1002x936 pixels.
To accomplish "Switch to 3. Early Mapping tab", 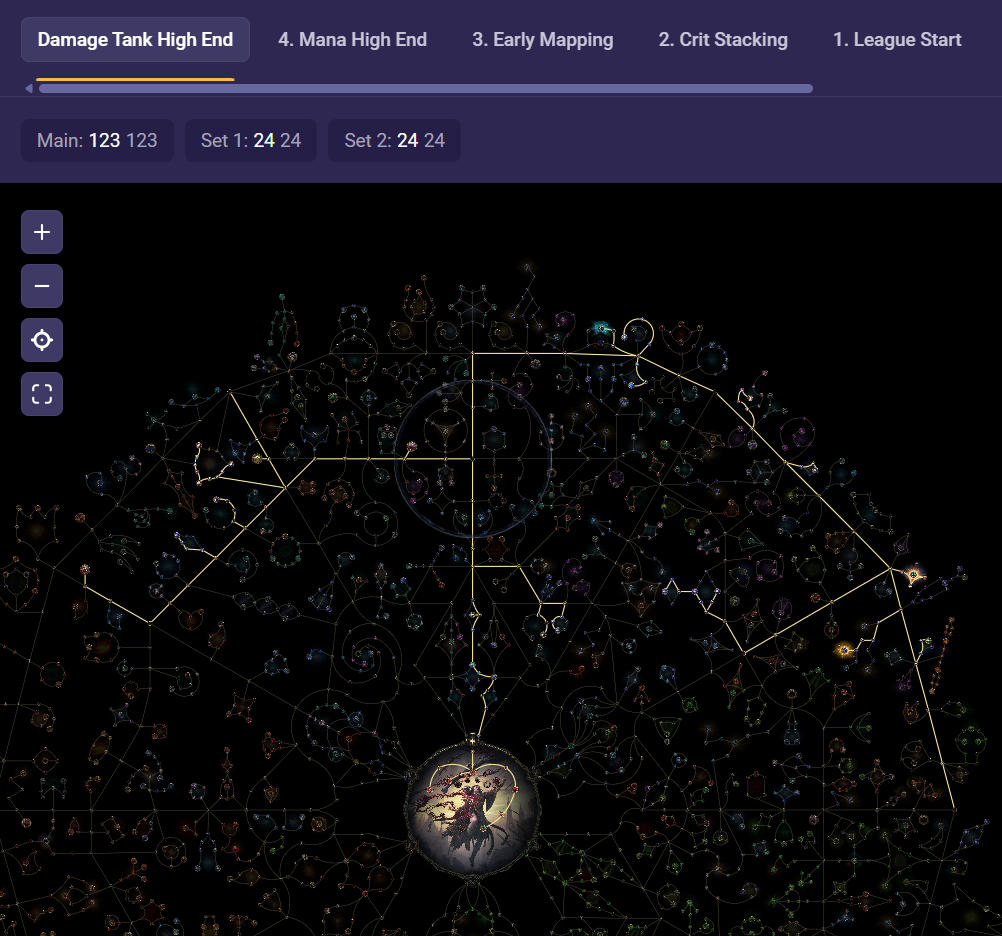I will point(542,40).
